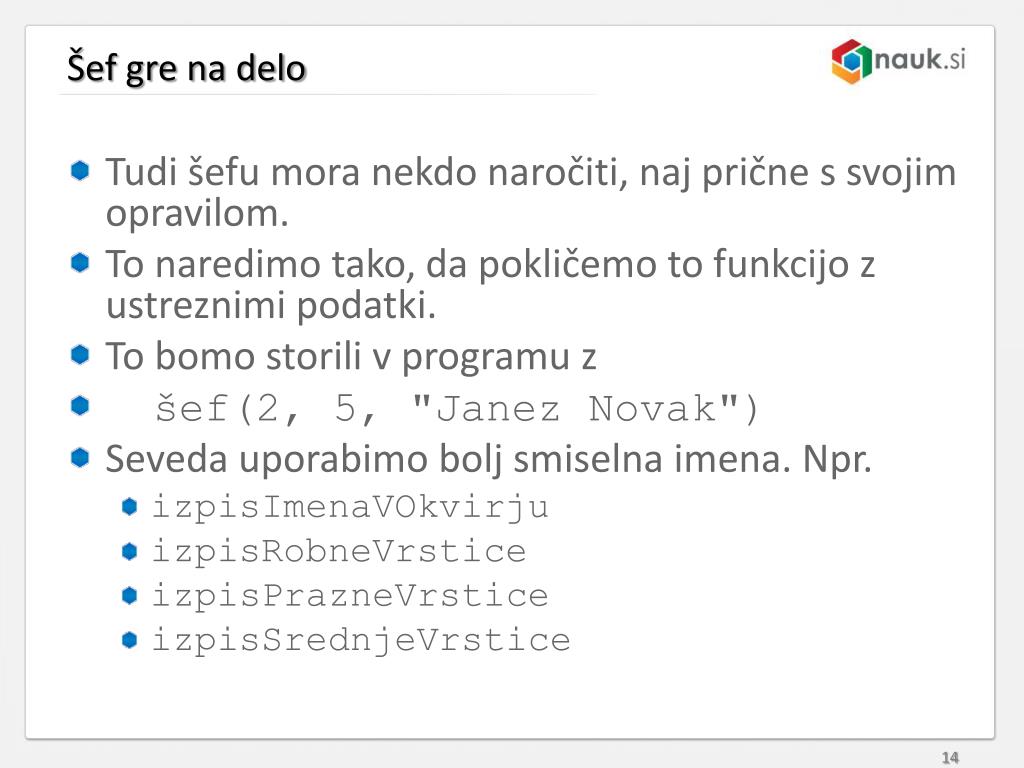
Task: Click the small bullet before izpisRobneVrstice
Action: point(129,551)
